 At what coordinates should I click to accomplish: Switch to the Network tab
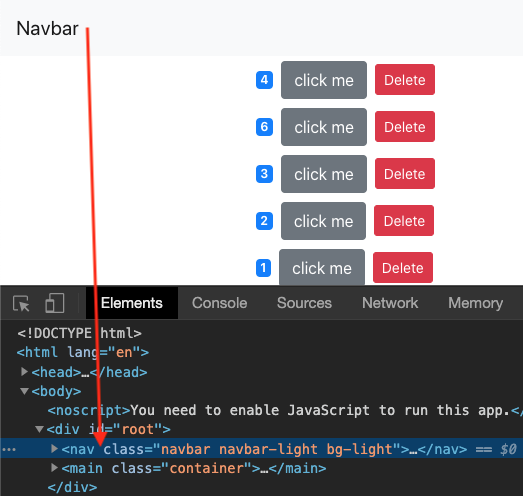coord(390,303)
